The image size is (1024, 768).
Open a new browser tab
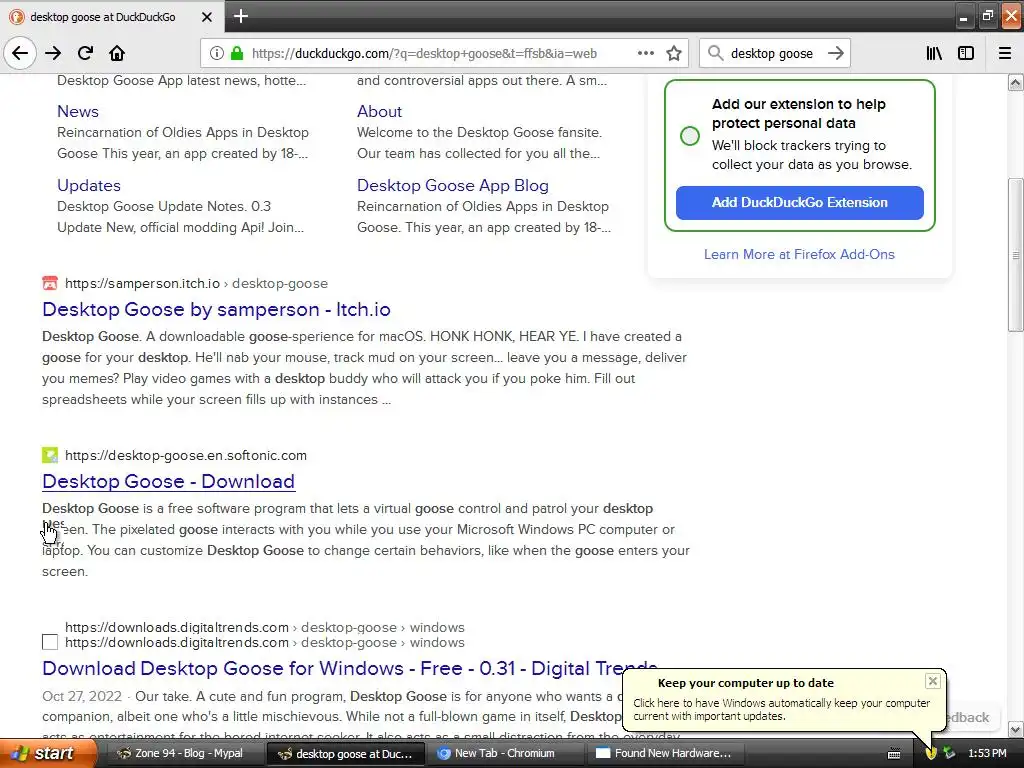(240, 16)
